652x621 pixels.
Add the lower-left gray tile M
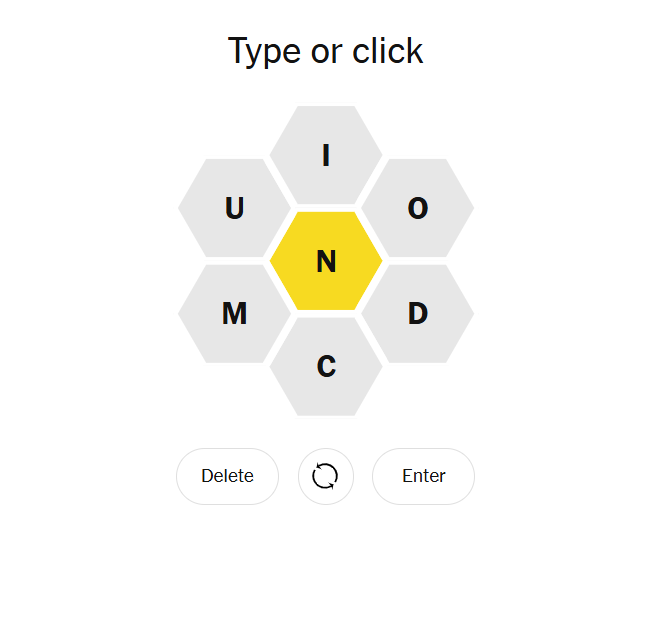click(234, 314)
